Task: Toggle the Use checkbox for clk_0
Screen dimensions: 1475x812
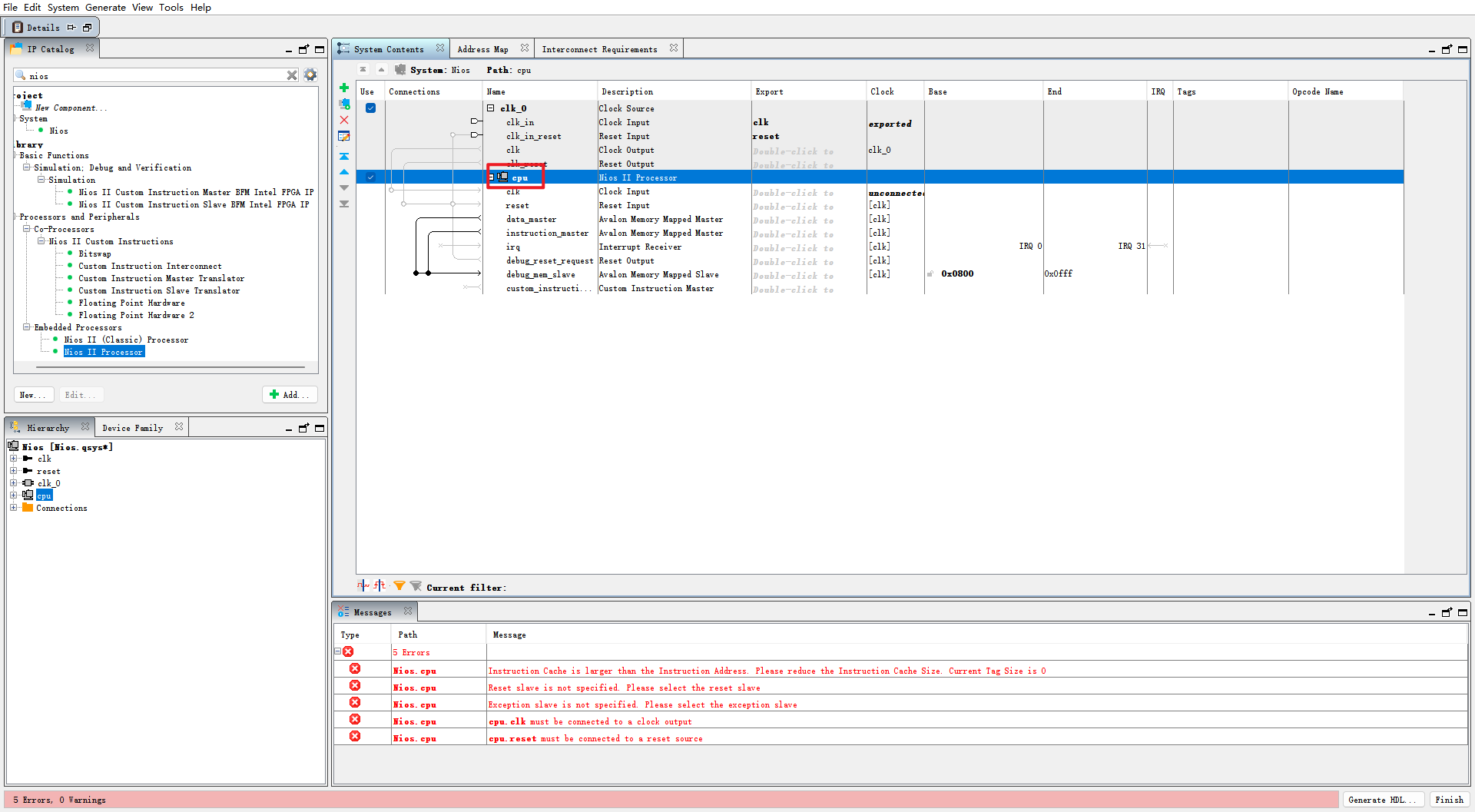Action: [370, 108]
